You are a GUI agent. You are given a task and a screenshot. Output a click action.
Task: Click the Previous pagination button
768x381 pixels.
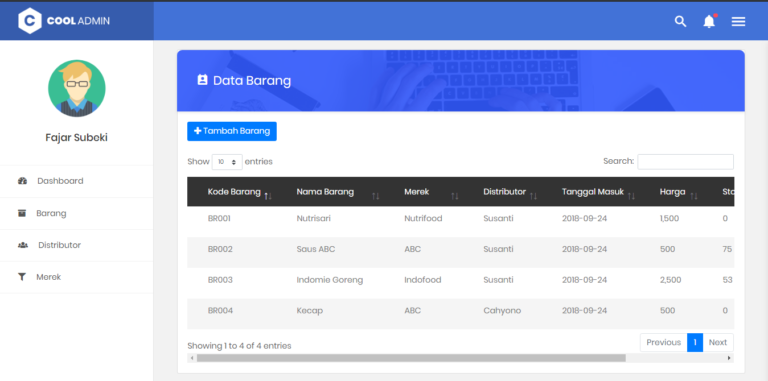[664, 342]
